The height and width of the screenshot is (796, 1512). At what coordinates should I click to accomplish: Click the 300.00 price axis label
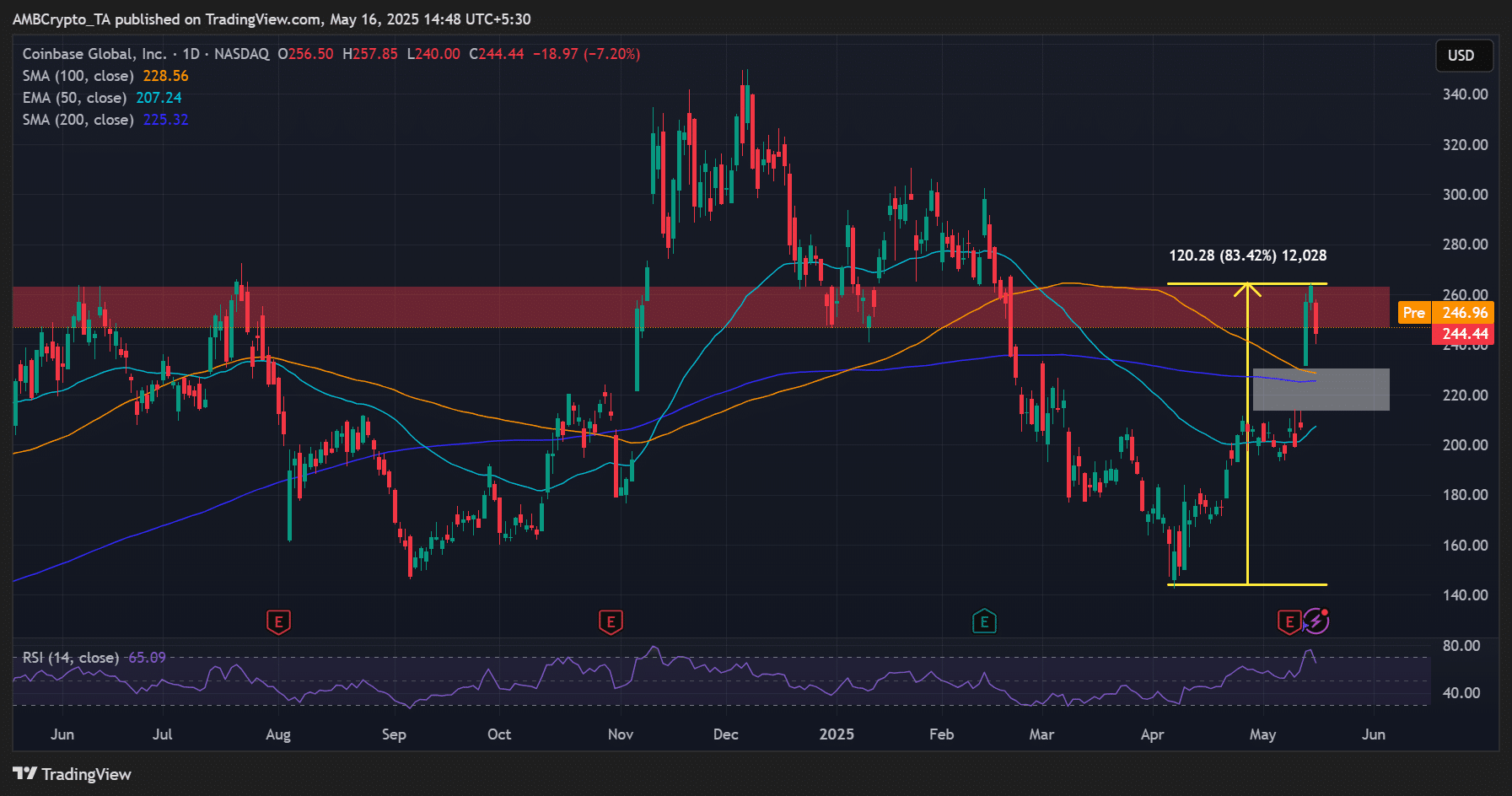pyautogui.click(x=1465, y=195)
